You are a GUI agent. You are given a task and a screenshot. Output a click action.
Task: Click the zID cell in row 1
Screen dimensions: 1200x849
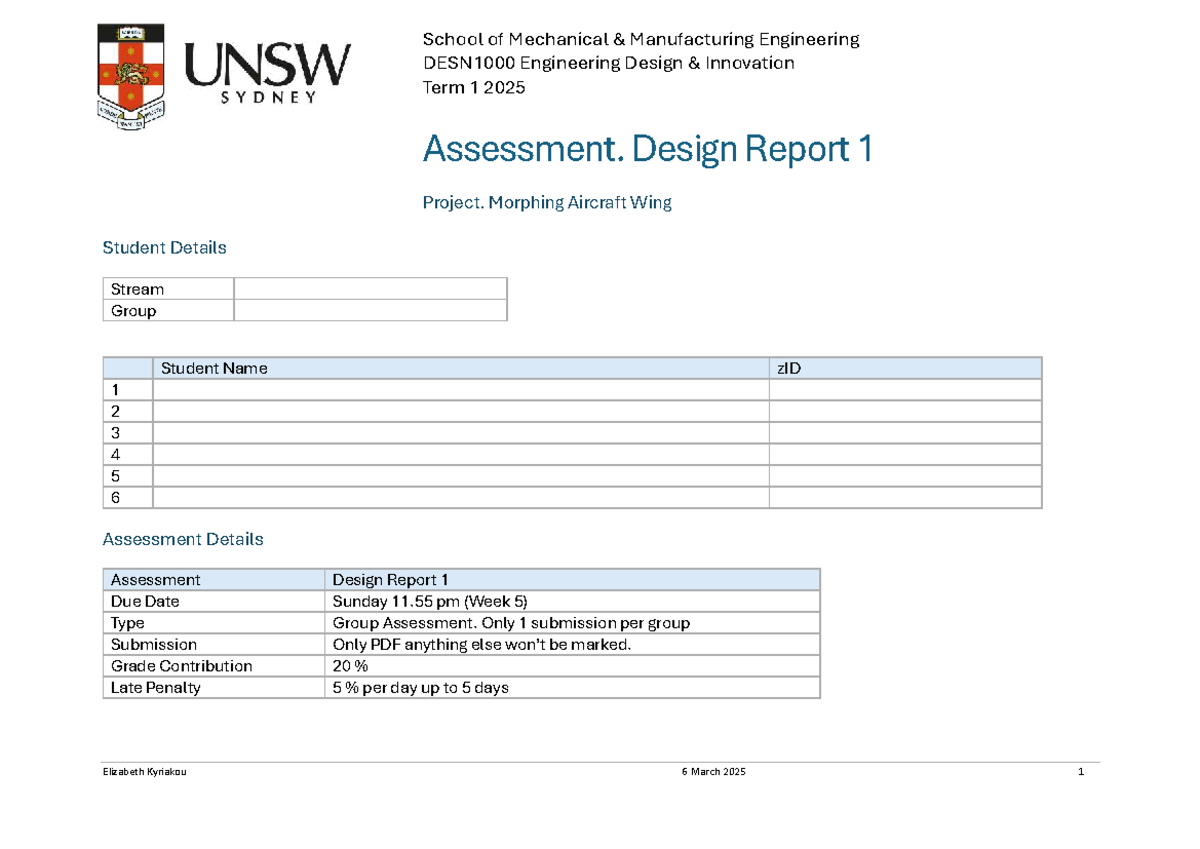906,390
